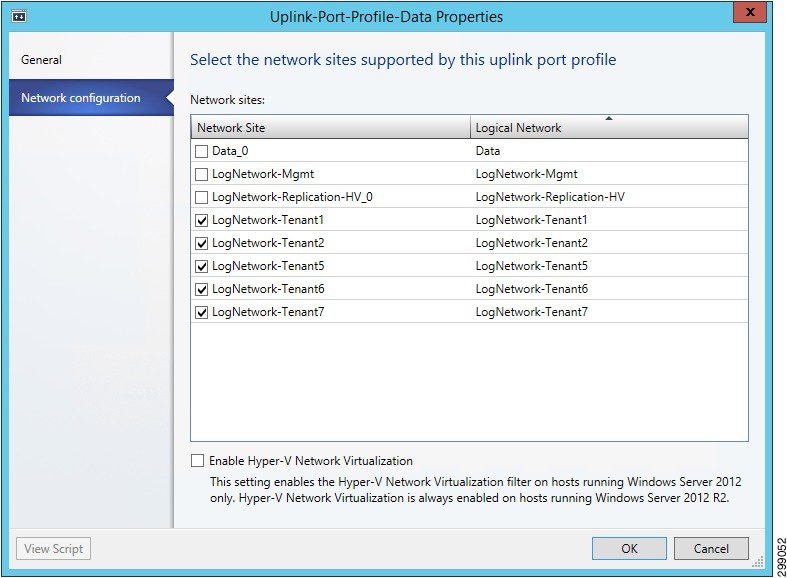The height and width of the screenshot is (578, 787).
Task: Enable Hyper-V Network Virtualization checkbox
Action: 197,461
